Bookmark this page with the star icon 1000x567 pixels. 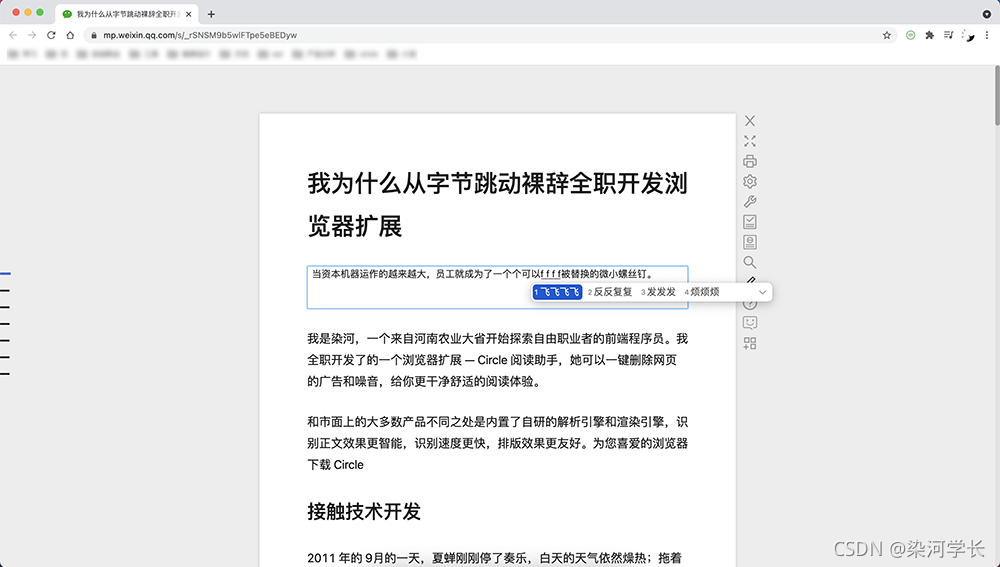click(x=886, y=35)
